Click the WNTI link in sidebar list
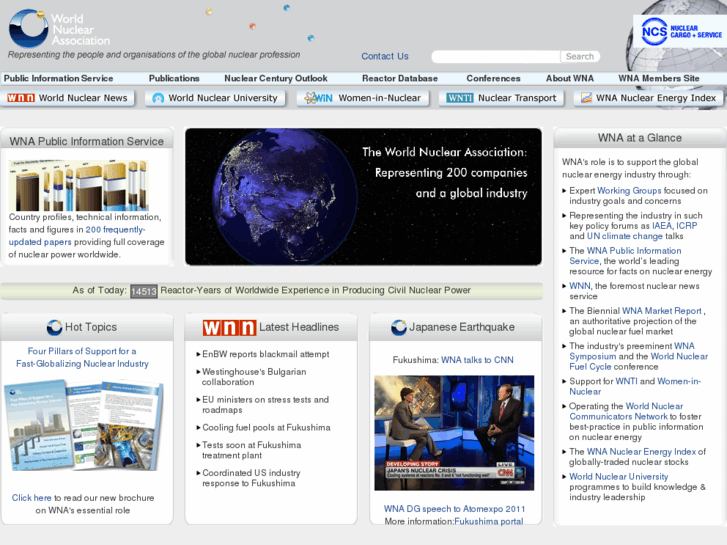 [626, 381]
